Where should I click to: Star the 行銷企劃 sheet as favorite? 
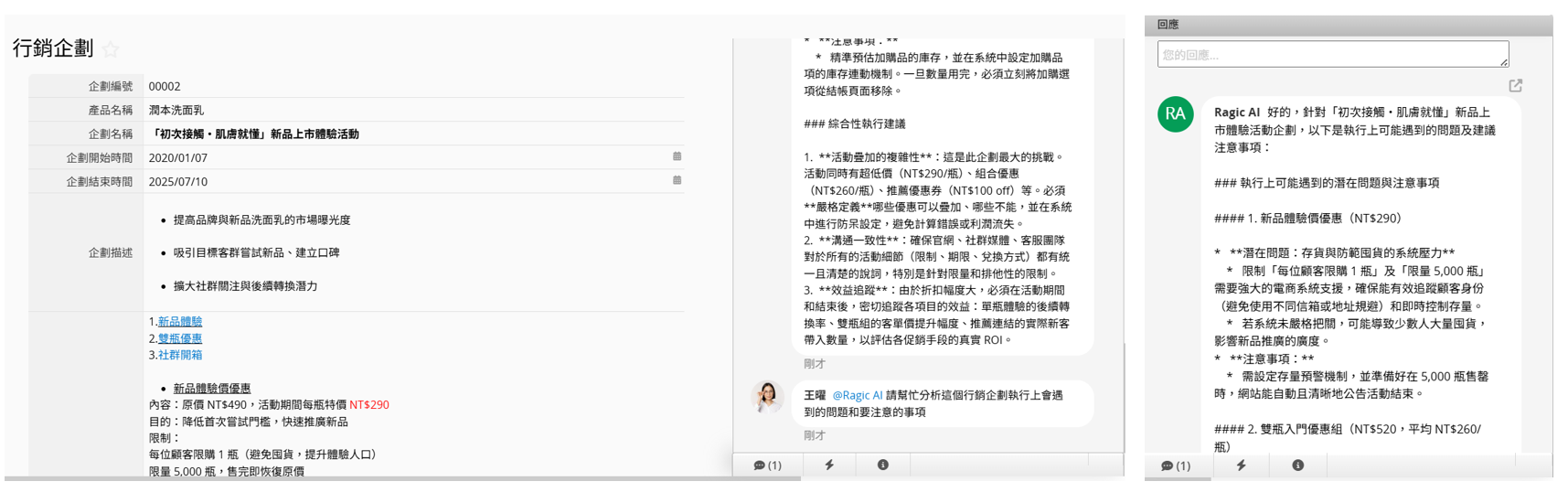coord(111,49)
